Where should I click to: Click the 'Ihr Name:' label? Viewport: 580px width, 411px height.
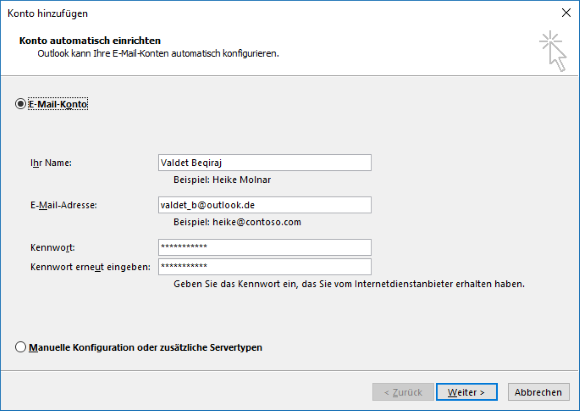(x=51, y=163)
